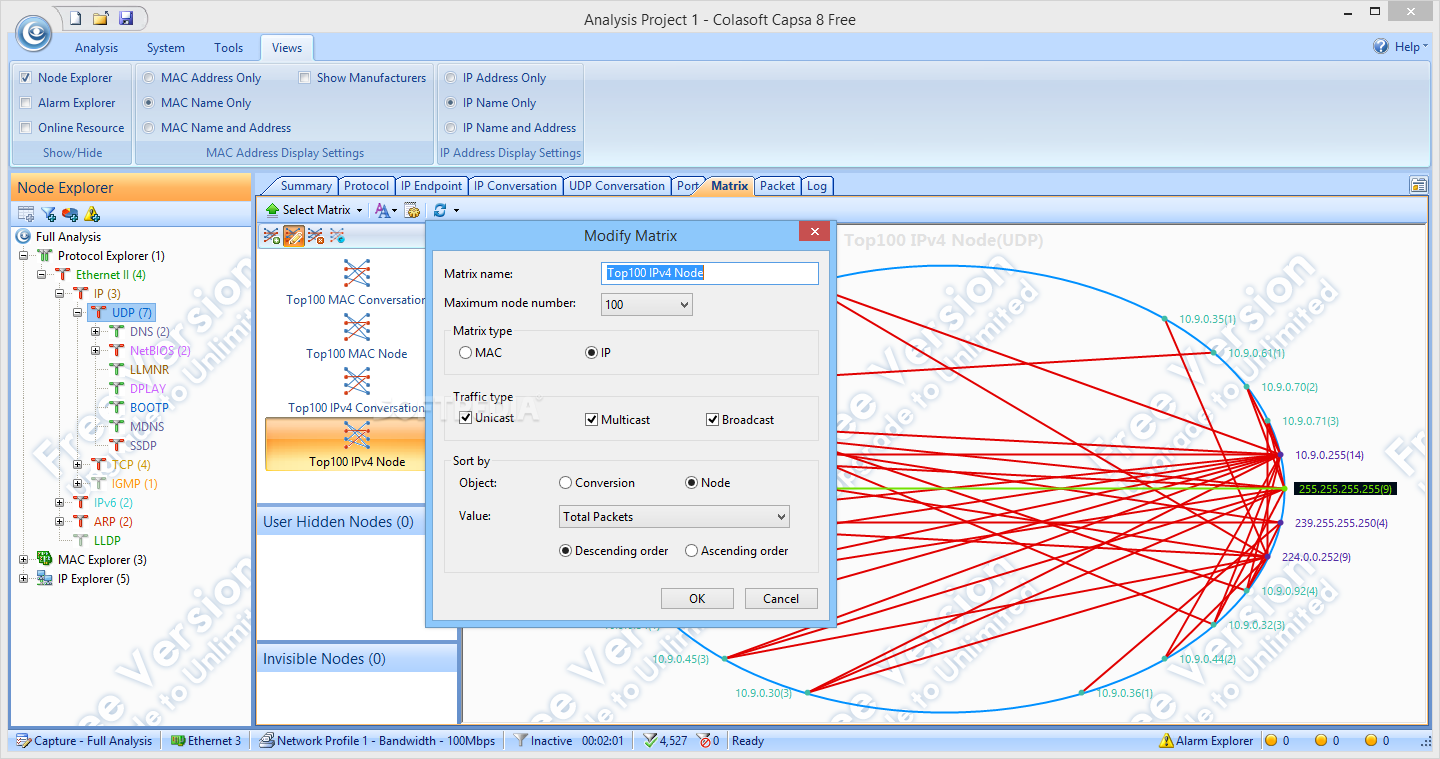Select the MAC Address Only radio button
Screen dimensions: 1440x759
click(149, 77)
